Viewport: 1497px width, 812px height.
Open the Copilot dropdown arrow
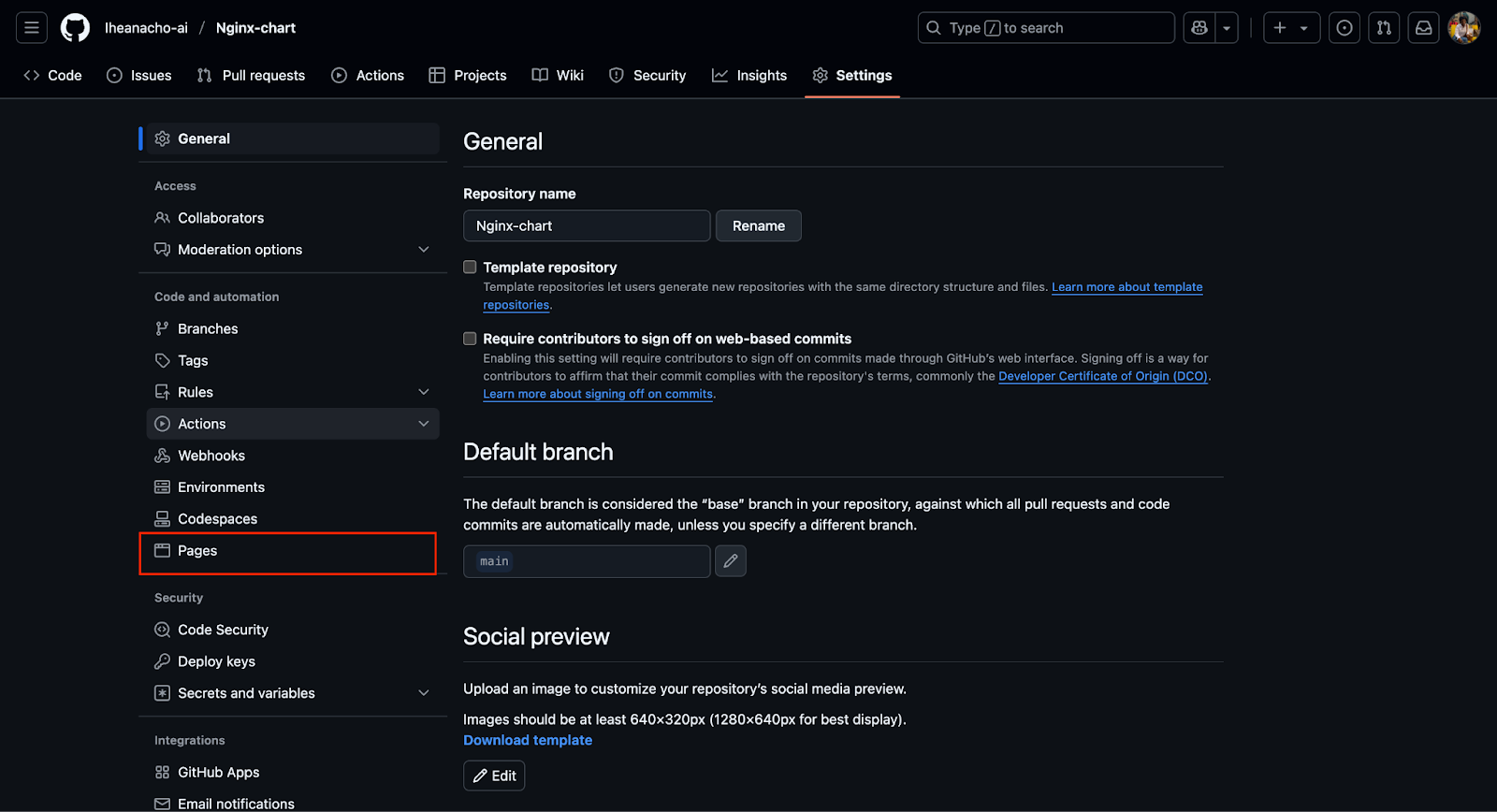click(1227, 28)
